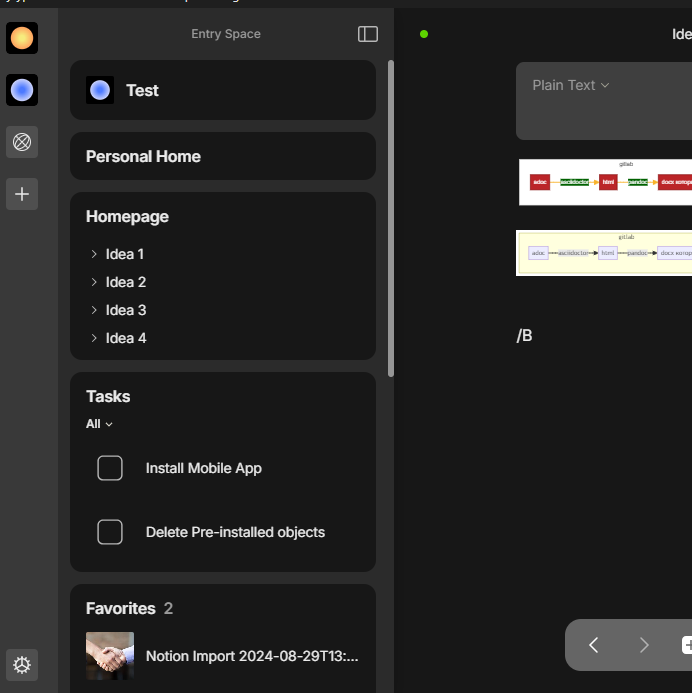Open the gallery globe icon
The width and height of the screenshot is (692, 693).
pos(22,142)
